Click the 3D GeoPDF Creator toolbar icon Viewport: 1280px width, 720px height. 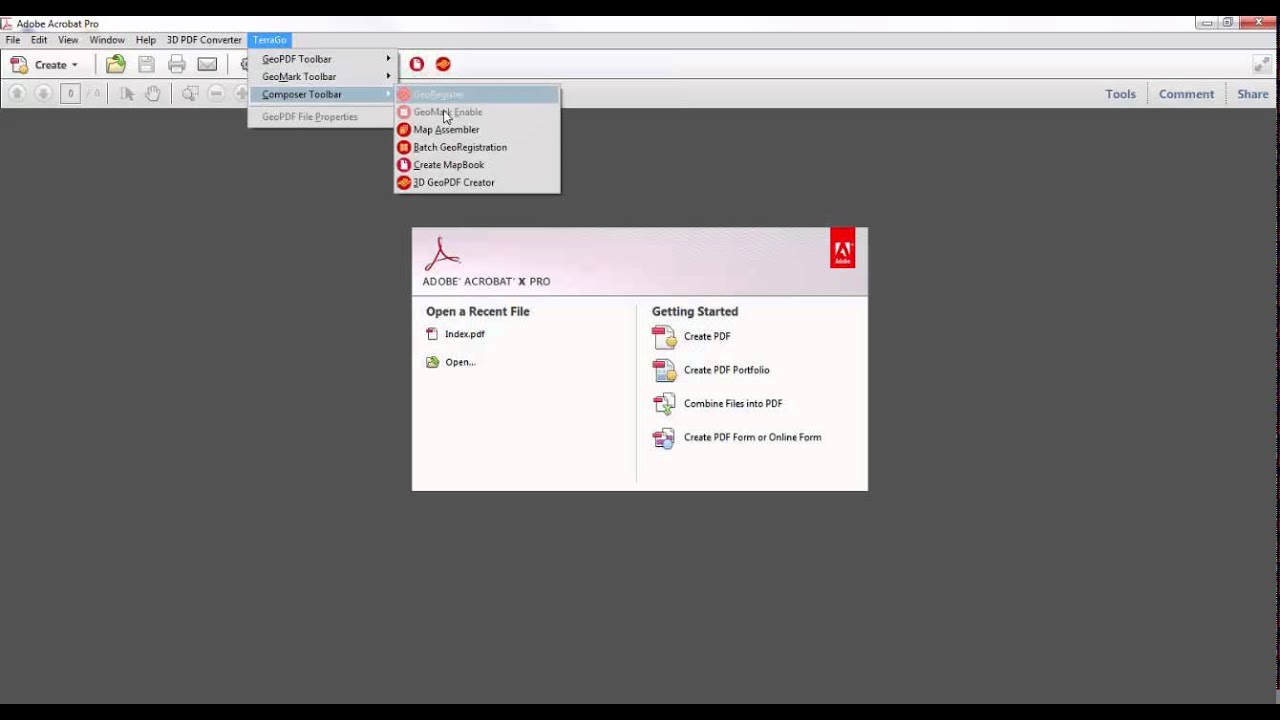(x=443, y=64)
